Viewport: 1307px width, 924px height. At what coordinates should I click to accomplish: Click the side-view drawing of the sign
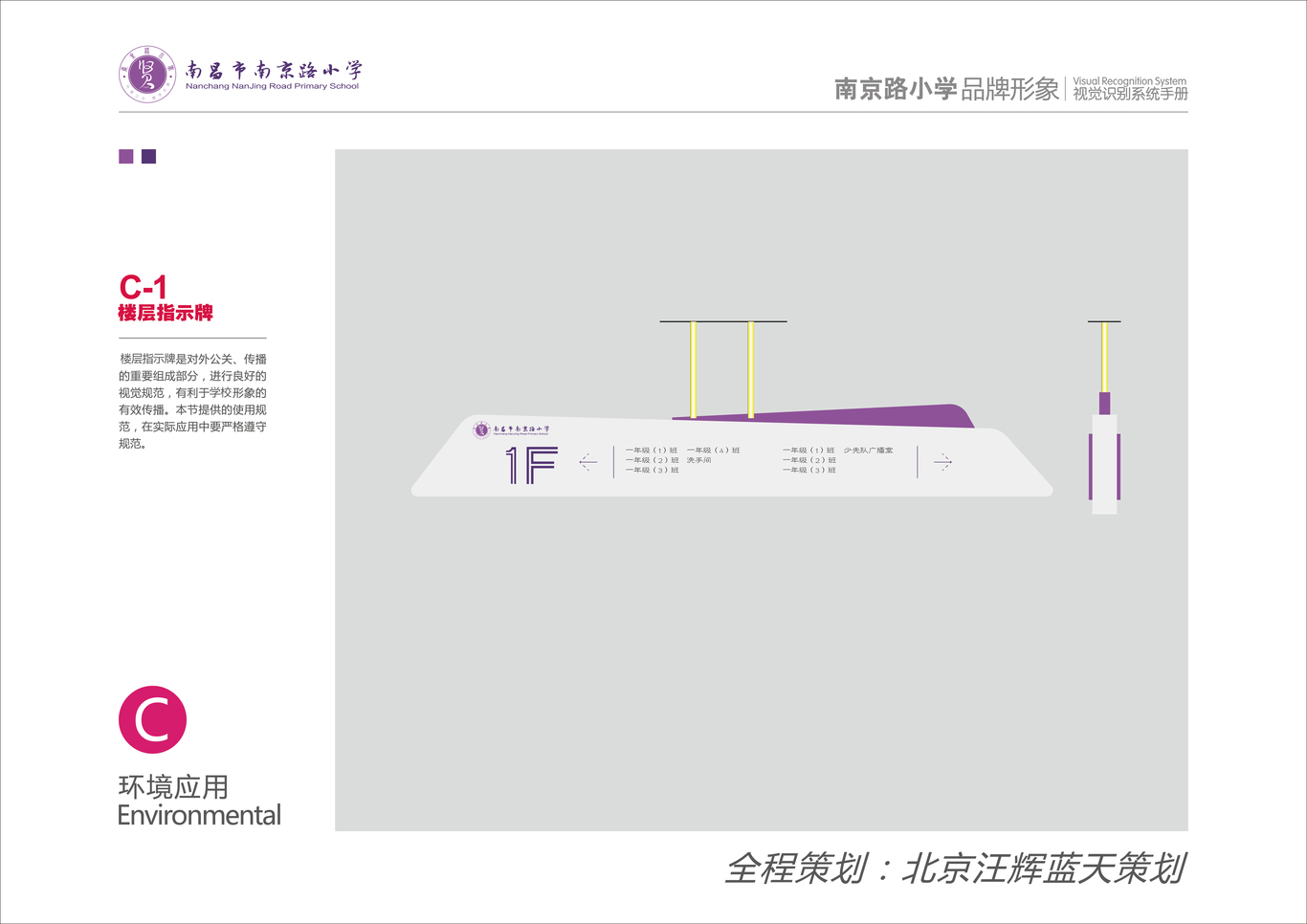(x=1104, y=418)
